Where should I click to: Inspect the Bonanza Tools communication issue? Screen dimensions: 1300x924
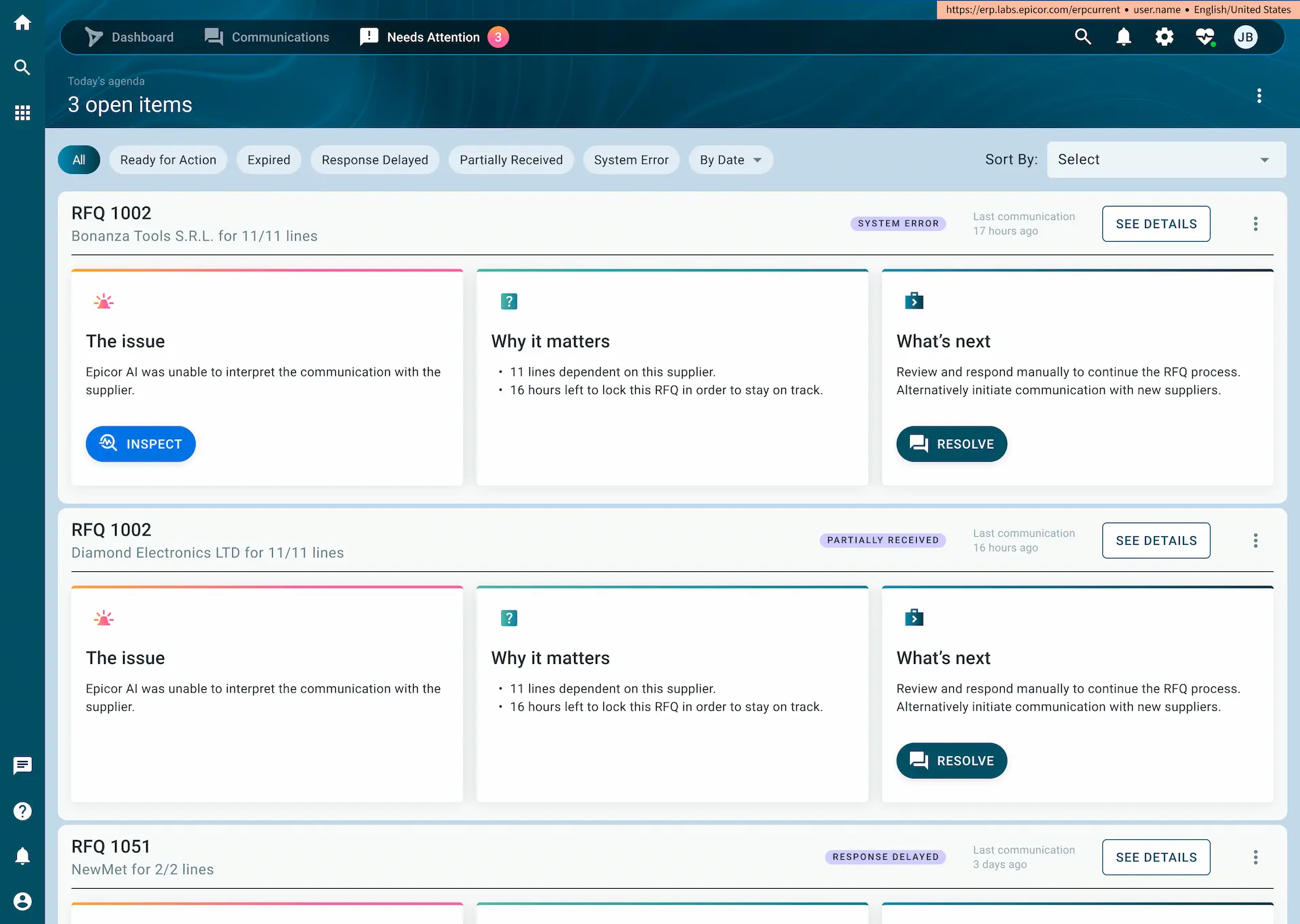coord(140,444)
